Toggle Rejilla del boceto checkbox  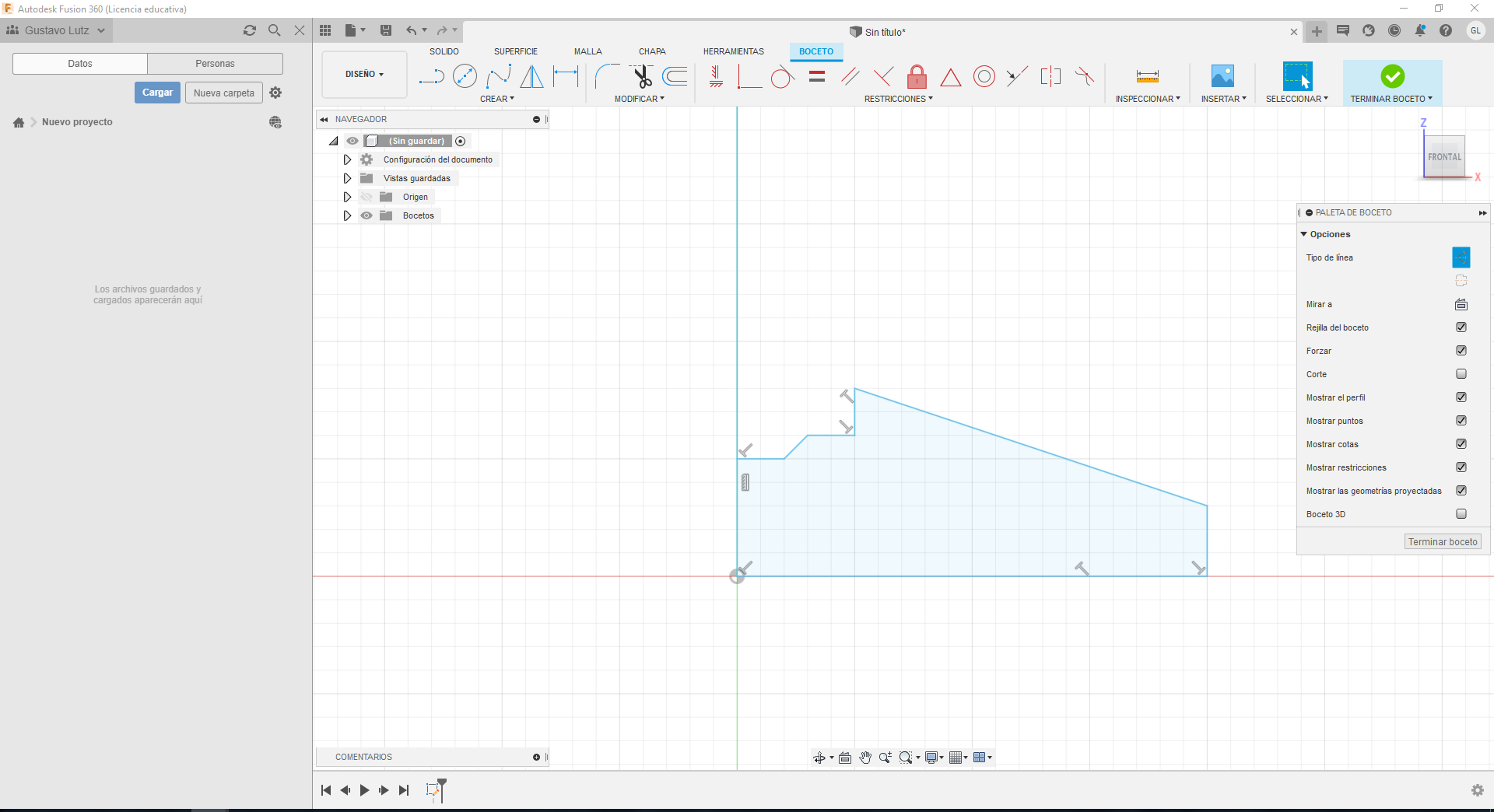1461,327
